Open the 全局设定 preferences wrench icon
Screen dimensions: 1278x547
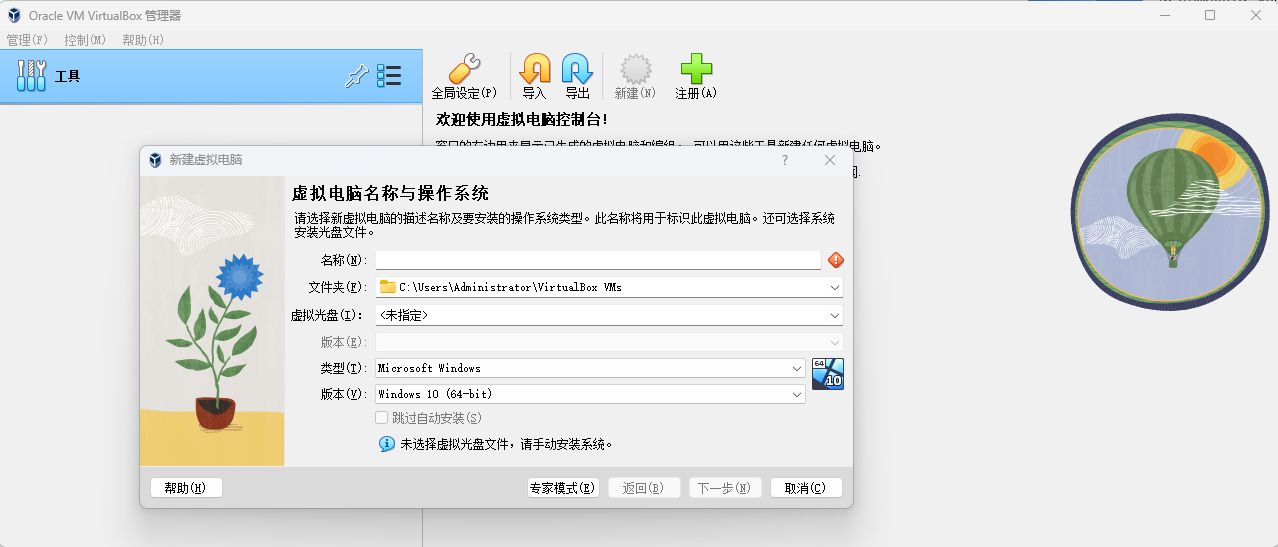click(464, 69)
